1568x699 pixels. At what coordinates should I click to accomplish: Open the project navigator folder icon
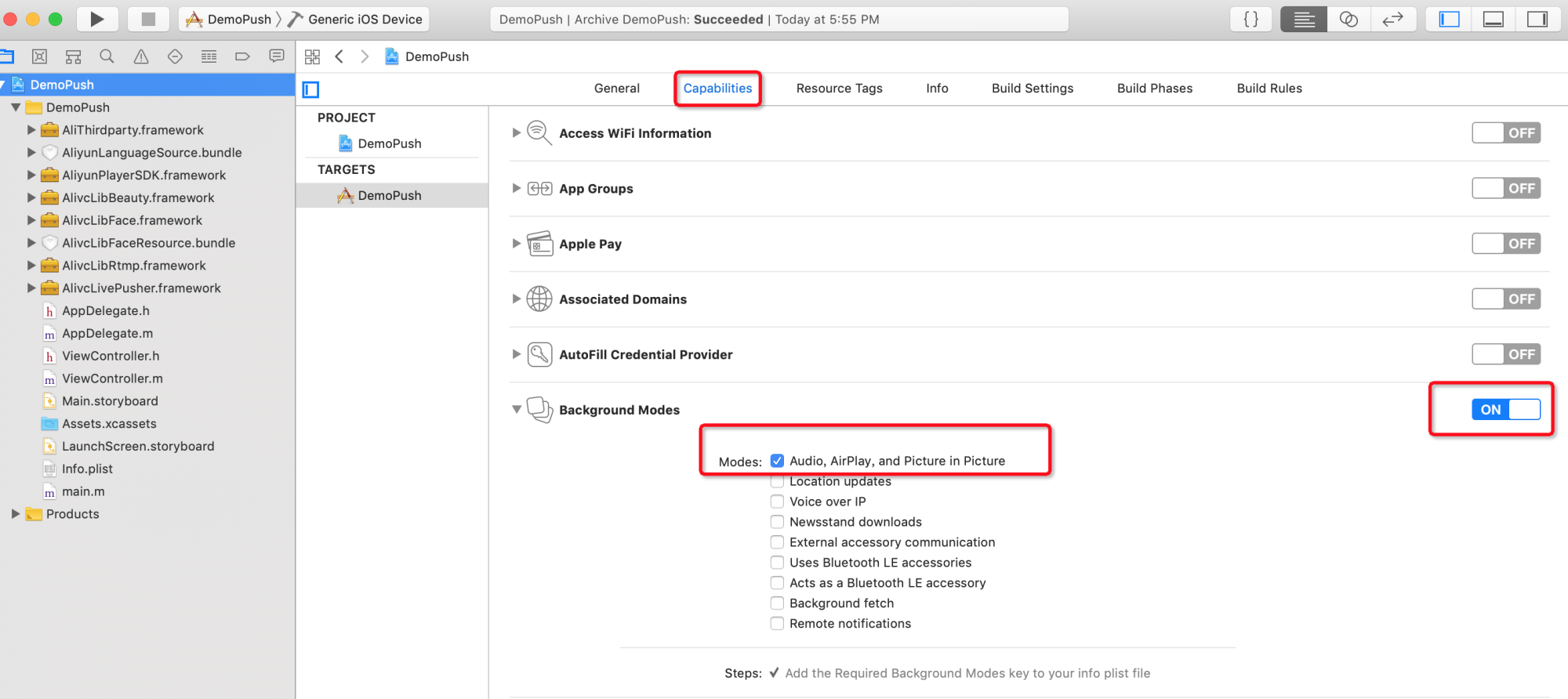6,56
